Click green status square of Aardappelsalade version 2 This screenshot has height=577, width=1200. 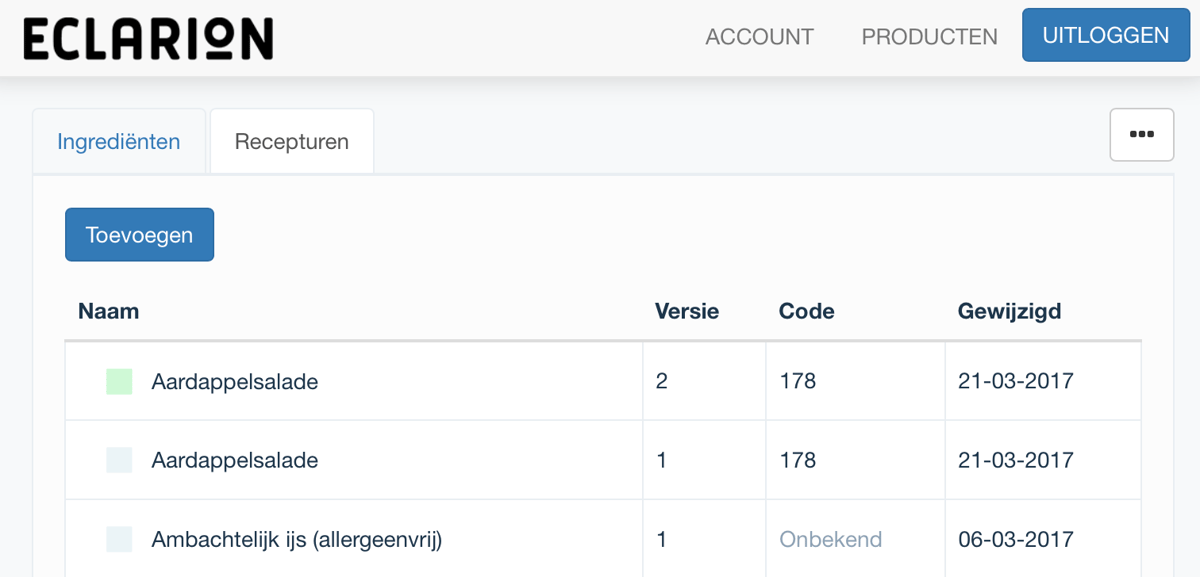pyautogui.click(x=119, y=381)
